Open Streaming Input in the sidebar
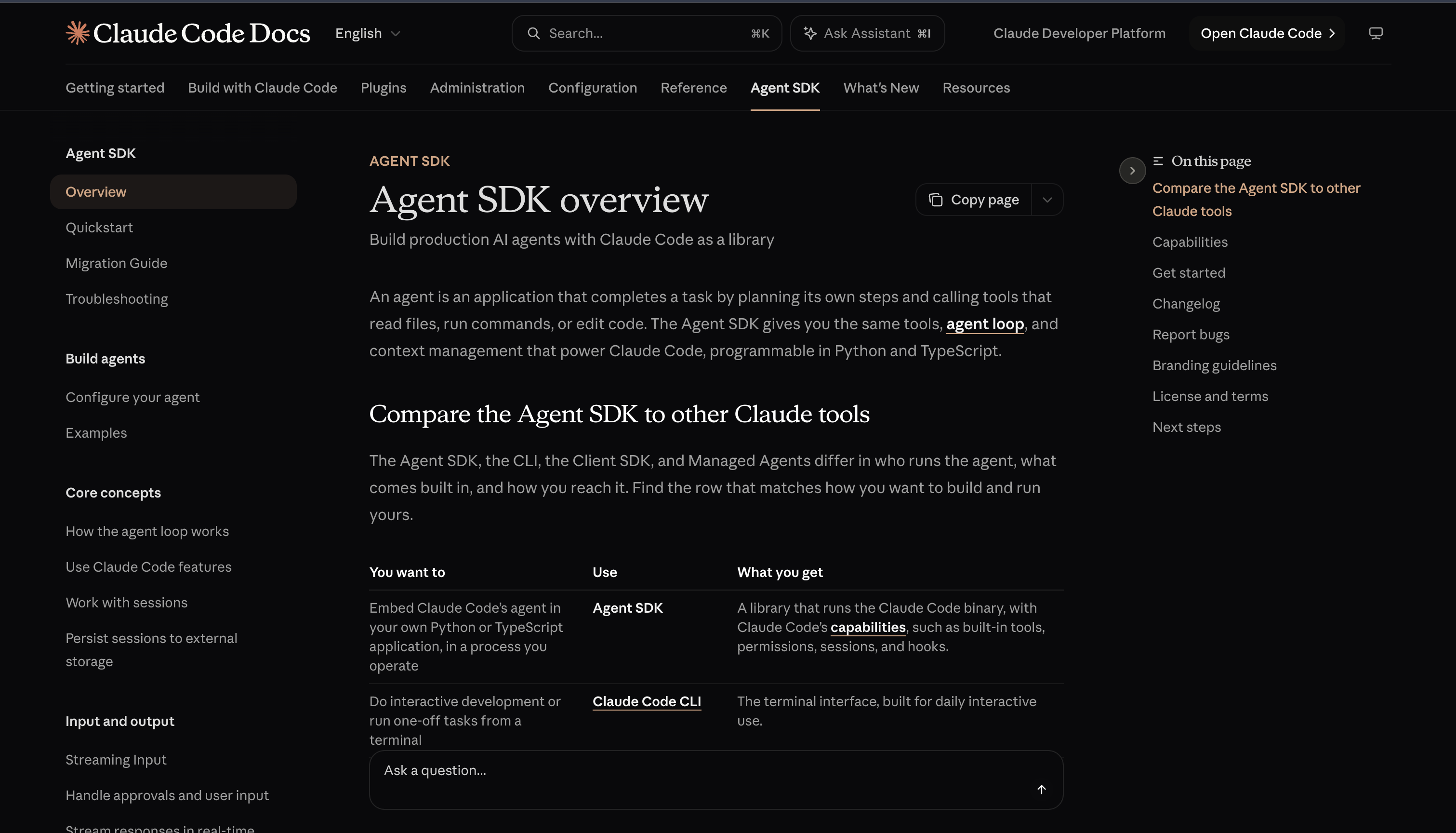The width and height of the screenshot is (1456, 833). (116, 760)
